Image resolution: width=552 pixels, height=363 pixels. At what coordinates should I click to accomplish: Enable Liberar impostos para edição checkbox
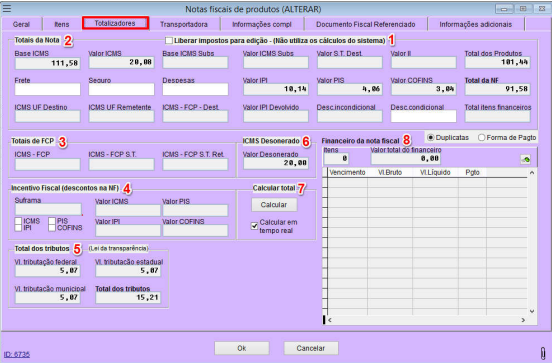coord(169,41)
